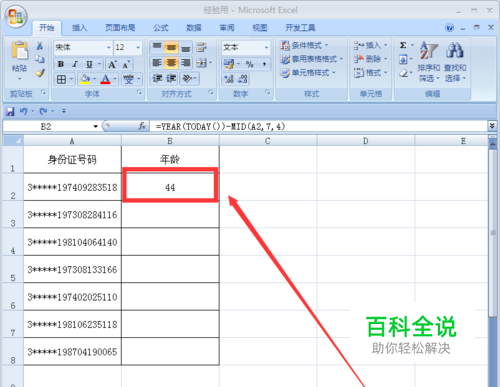Open the Office button menu
Screen dimensions: 500x387
16,16
